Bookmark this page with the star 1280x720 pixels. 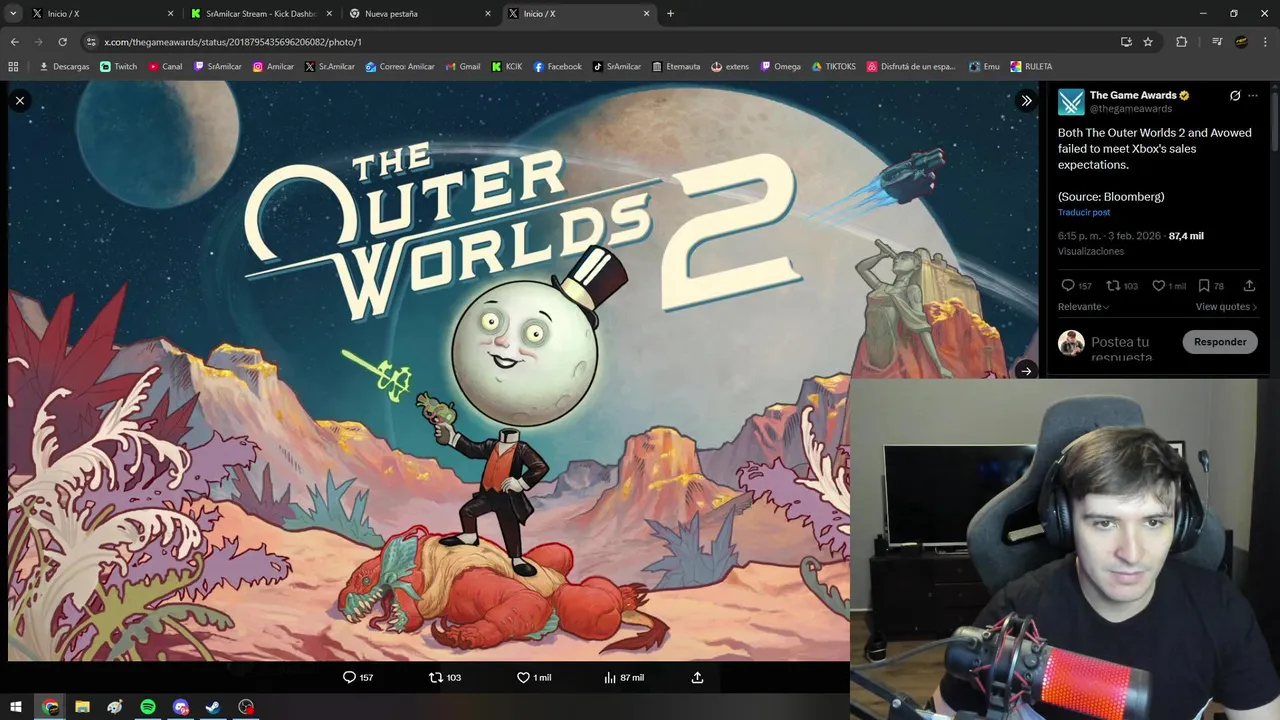click(1148, 42)
